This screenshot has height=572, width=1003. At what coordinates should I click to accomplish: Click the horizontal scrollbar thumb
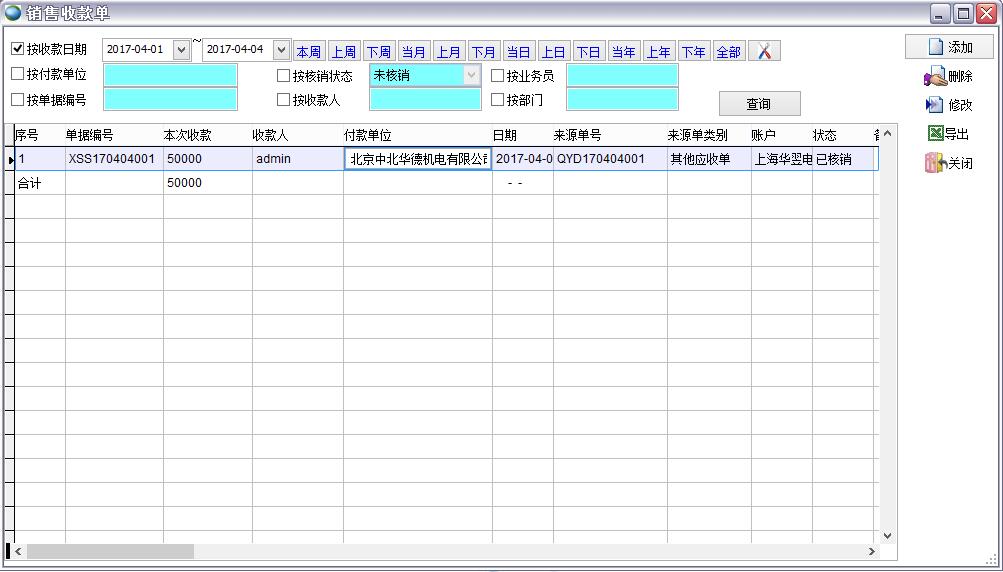110,551
